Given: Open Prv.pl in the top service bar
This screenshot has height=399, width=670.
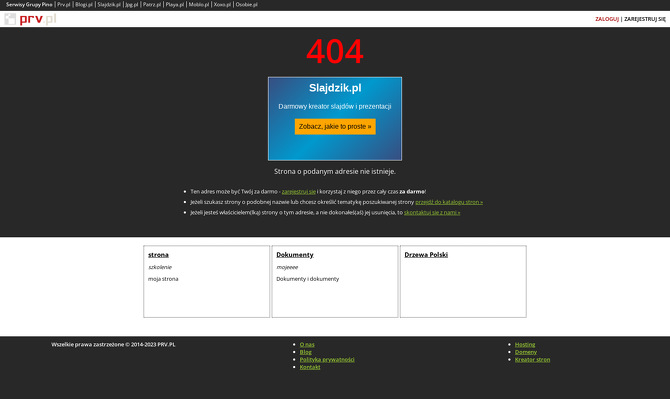Looking at the screenshot, I should tap(64, 5).
